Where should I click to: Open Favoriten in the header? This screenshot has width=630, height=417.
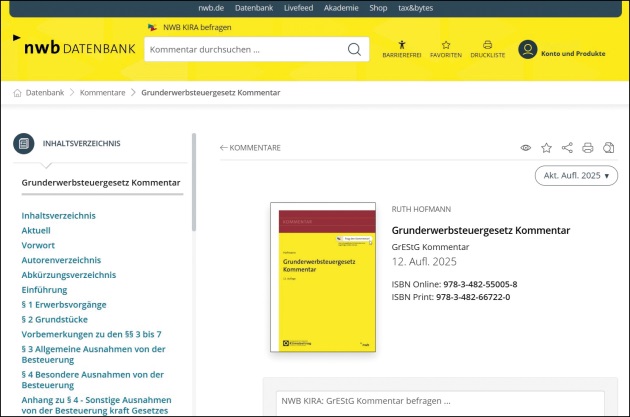(x=446, y=49)
